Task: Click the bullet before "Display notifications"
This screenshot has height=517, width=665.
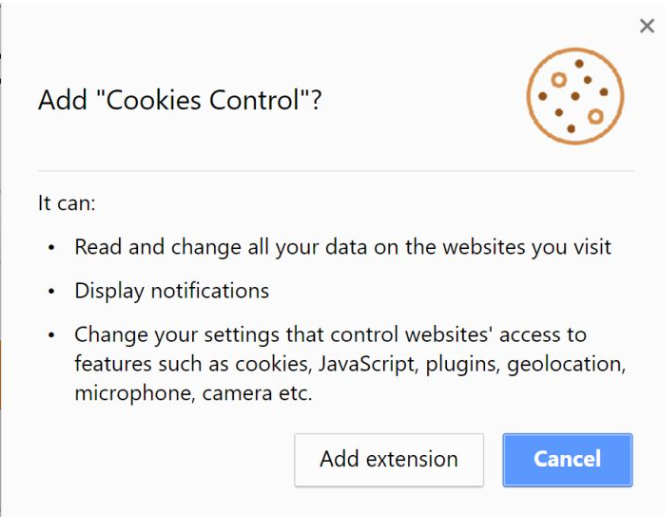Action: pyautogui.click(x=52, y=292)
